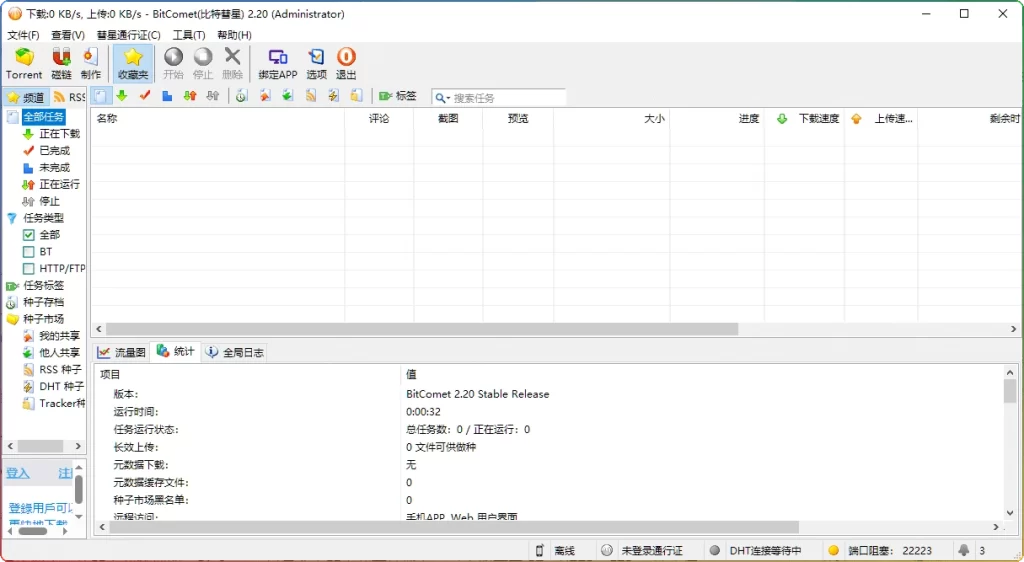Click the 标签 tags toolbar button
Viewport: 1024px width, 562px height.
(398, 97)
